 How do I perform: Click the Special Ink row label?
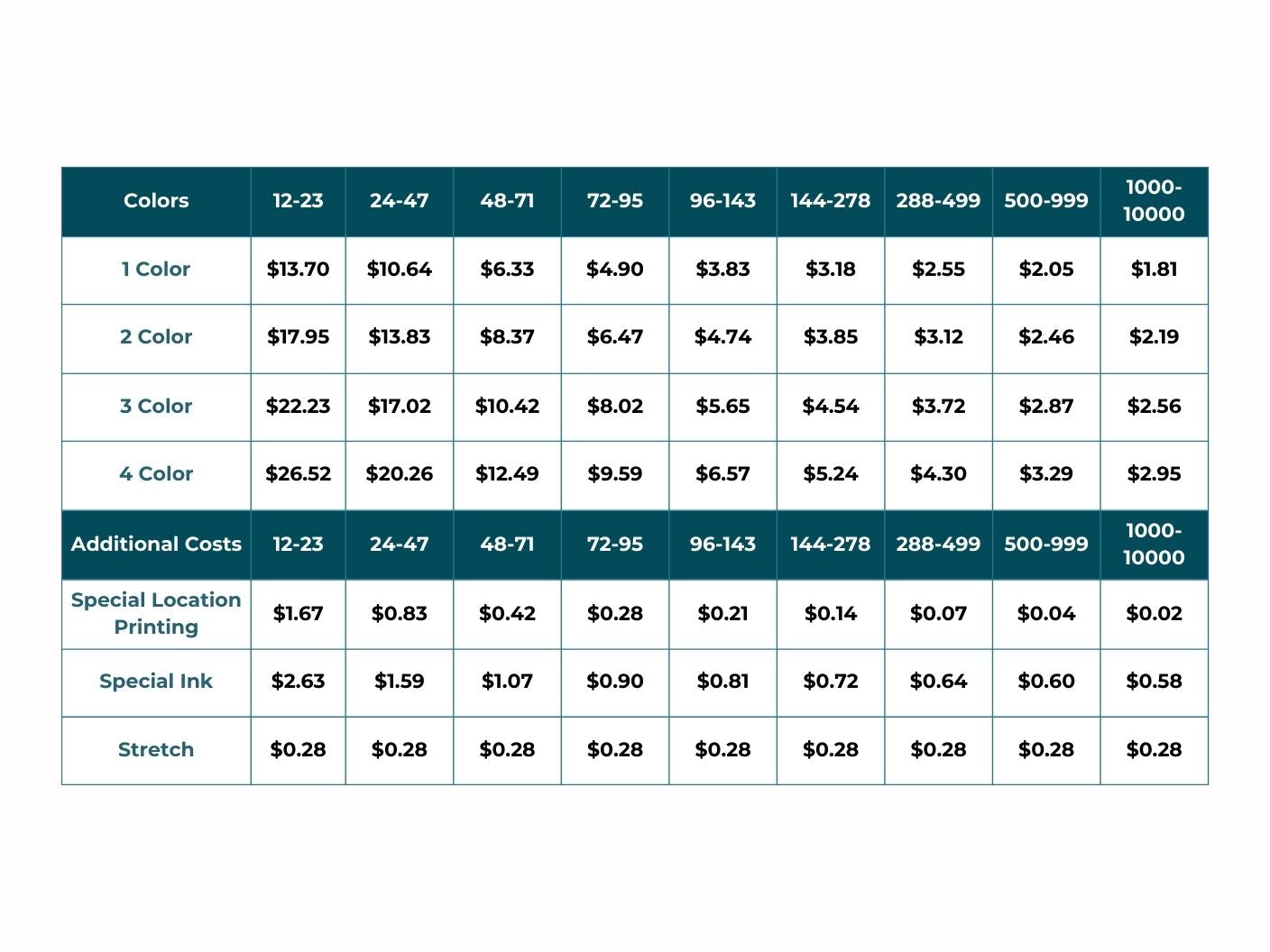[x=156, y=682]
